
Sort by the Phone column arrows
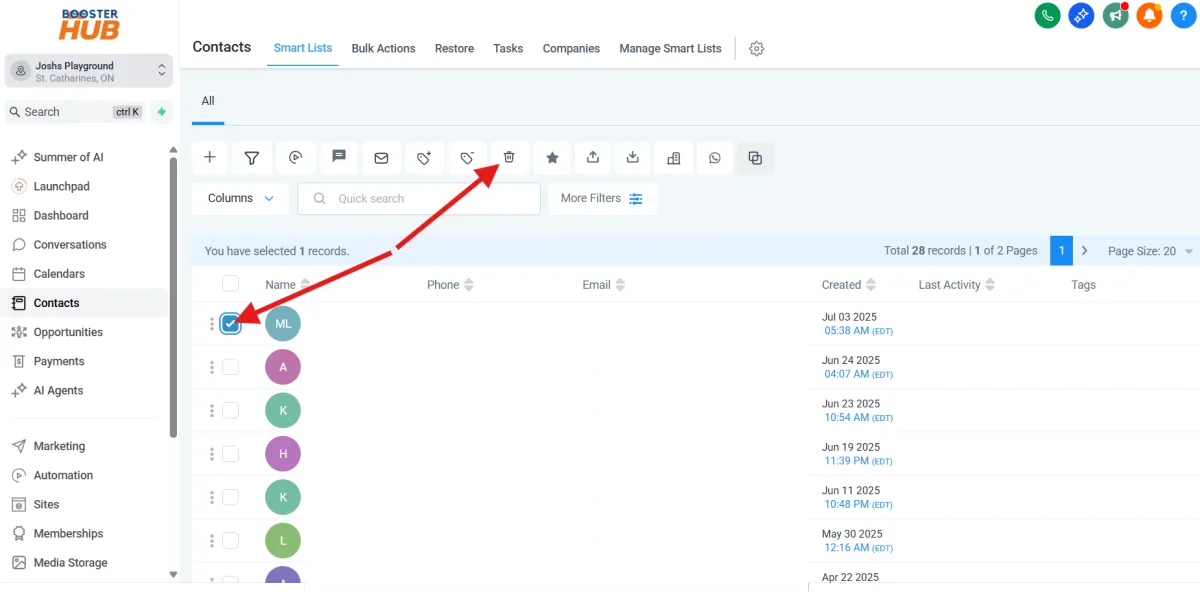click(x=468, y=285)
